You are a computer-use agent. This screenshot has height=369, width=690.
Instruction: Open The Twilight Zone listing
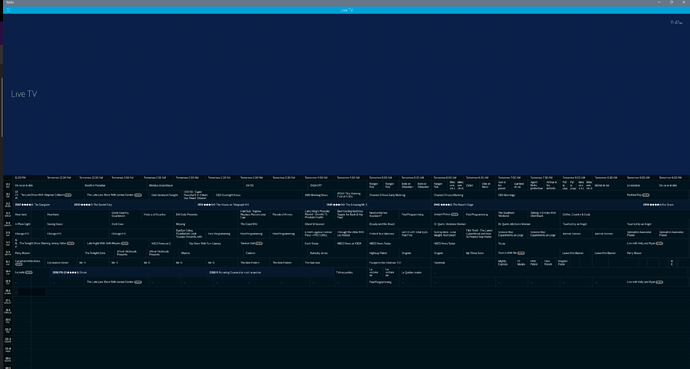click(x=95, y=253)
